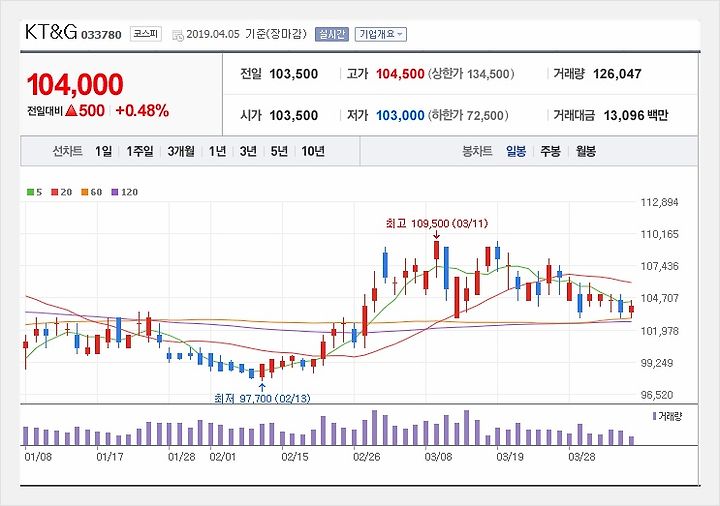The width and height of the screenshot is (720, 506).
Task: Click the 거래대금 13,096 백만 value
Action: 636,115
